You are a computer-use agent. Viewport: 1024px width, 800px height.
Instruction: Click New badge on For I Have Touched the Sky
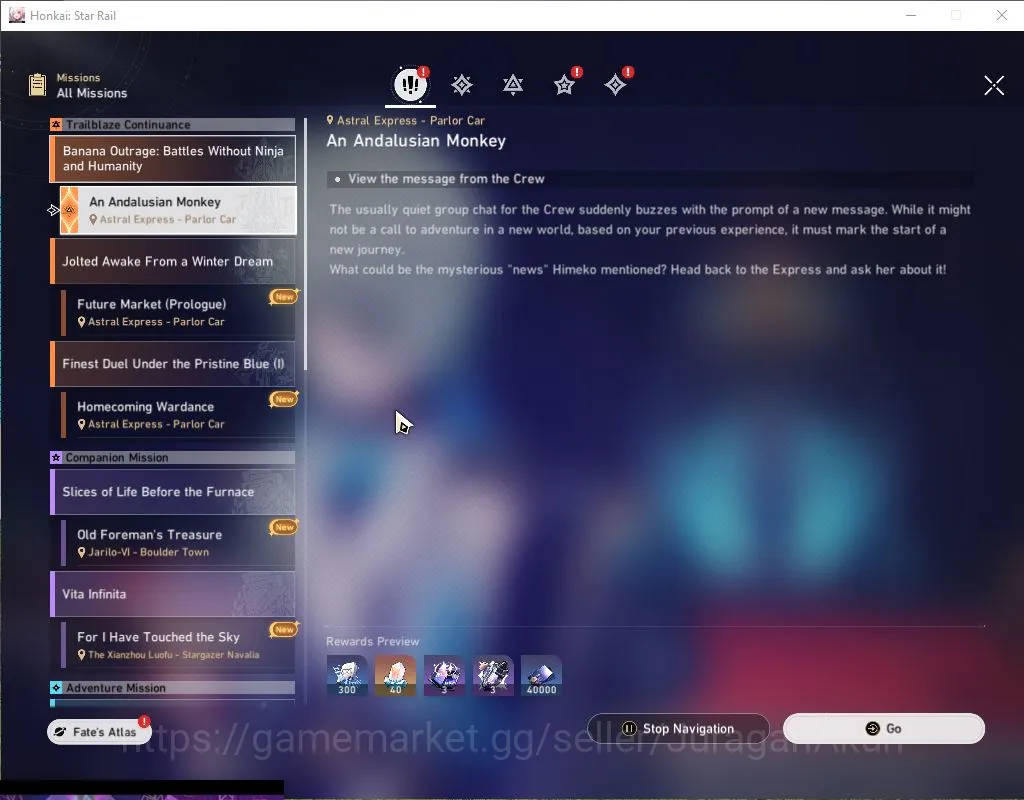pyautogui.click(x=284, y=630)
